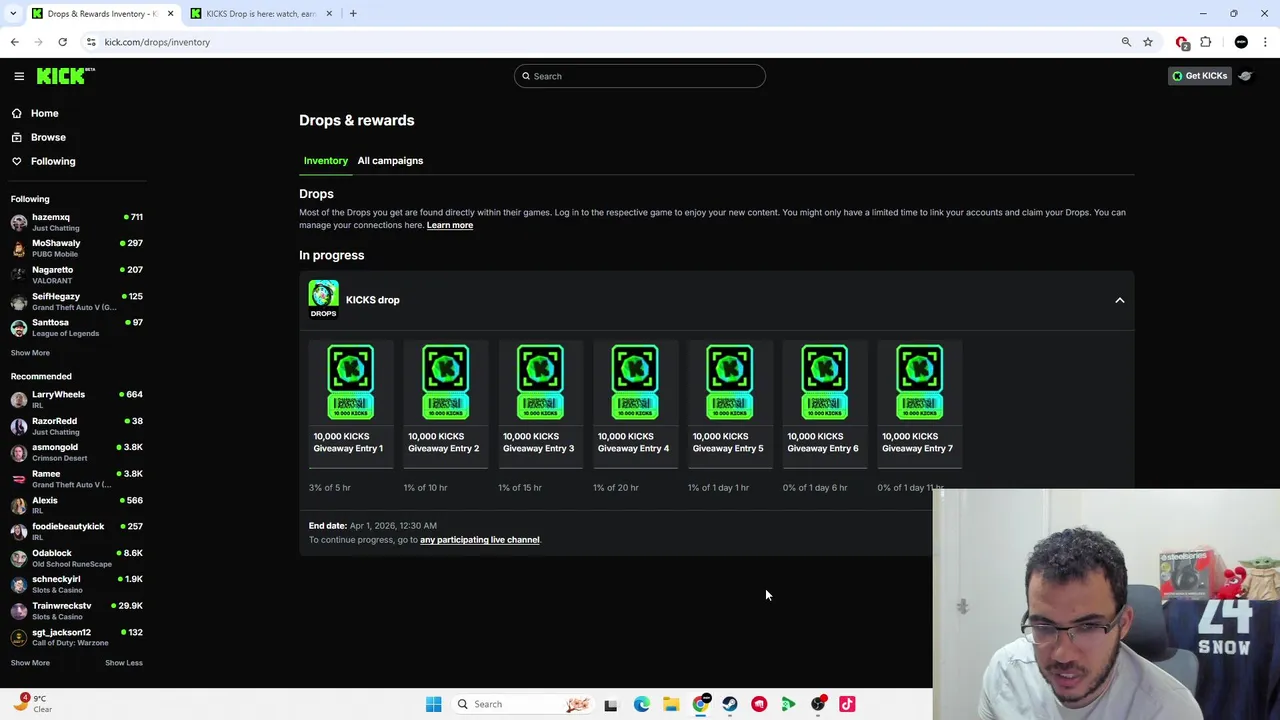Open SeifHegazy's channel avatar

pyautogui.click(x=19, y=302)
